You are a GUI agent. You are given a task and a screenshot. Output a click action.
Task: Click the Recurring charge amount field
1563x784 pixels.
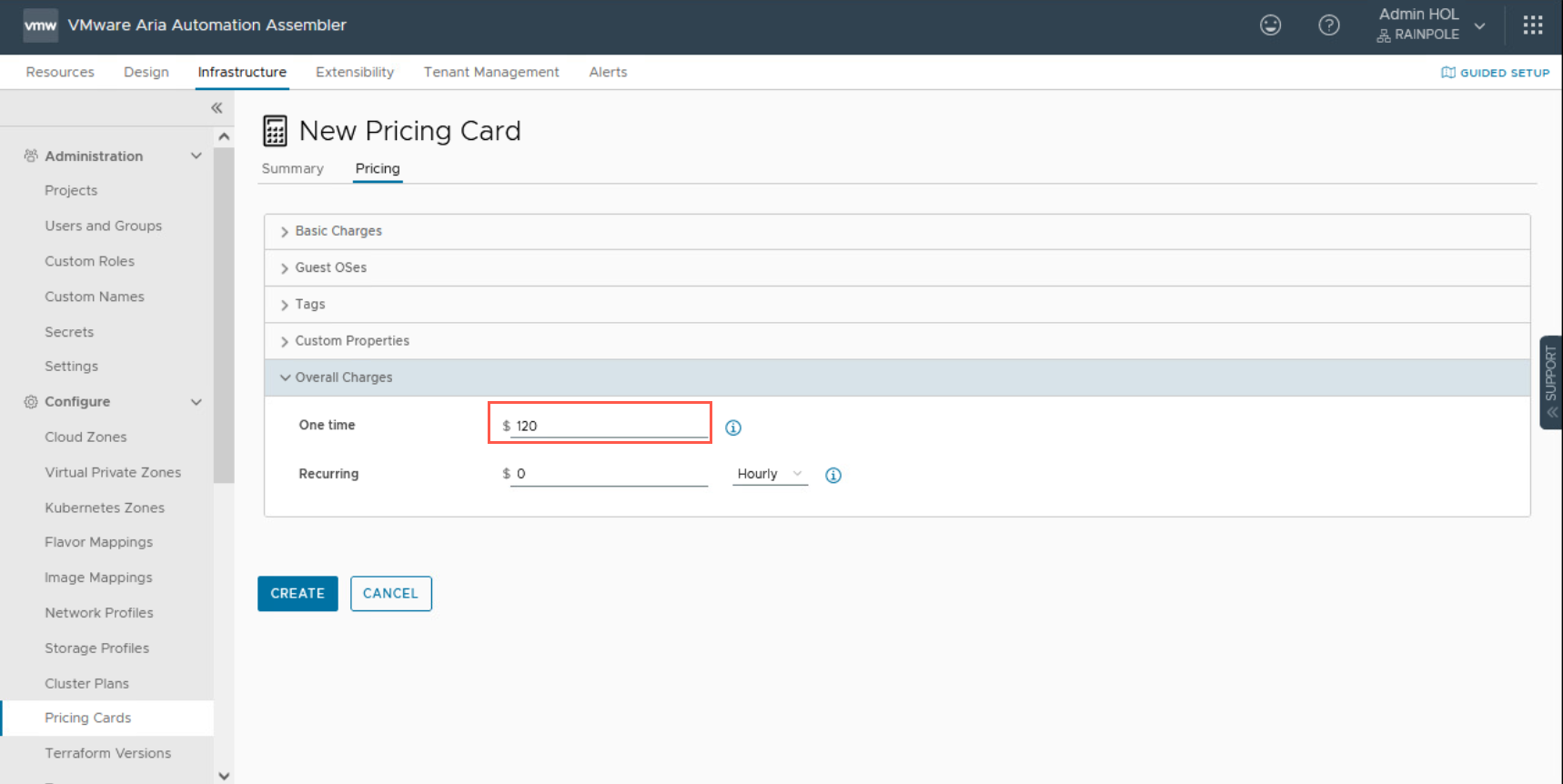pos(610,474)
